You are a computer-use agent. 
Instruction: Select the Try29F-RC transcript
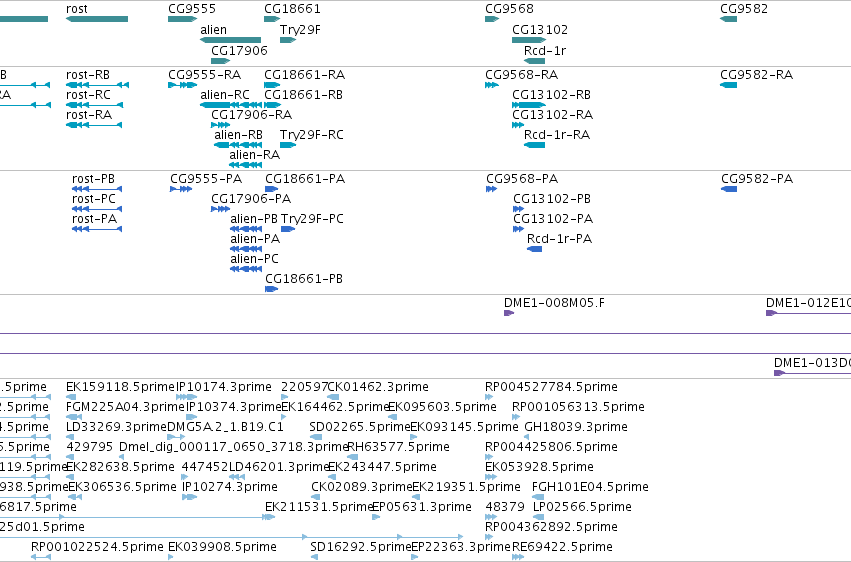coord(312,135)
